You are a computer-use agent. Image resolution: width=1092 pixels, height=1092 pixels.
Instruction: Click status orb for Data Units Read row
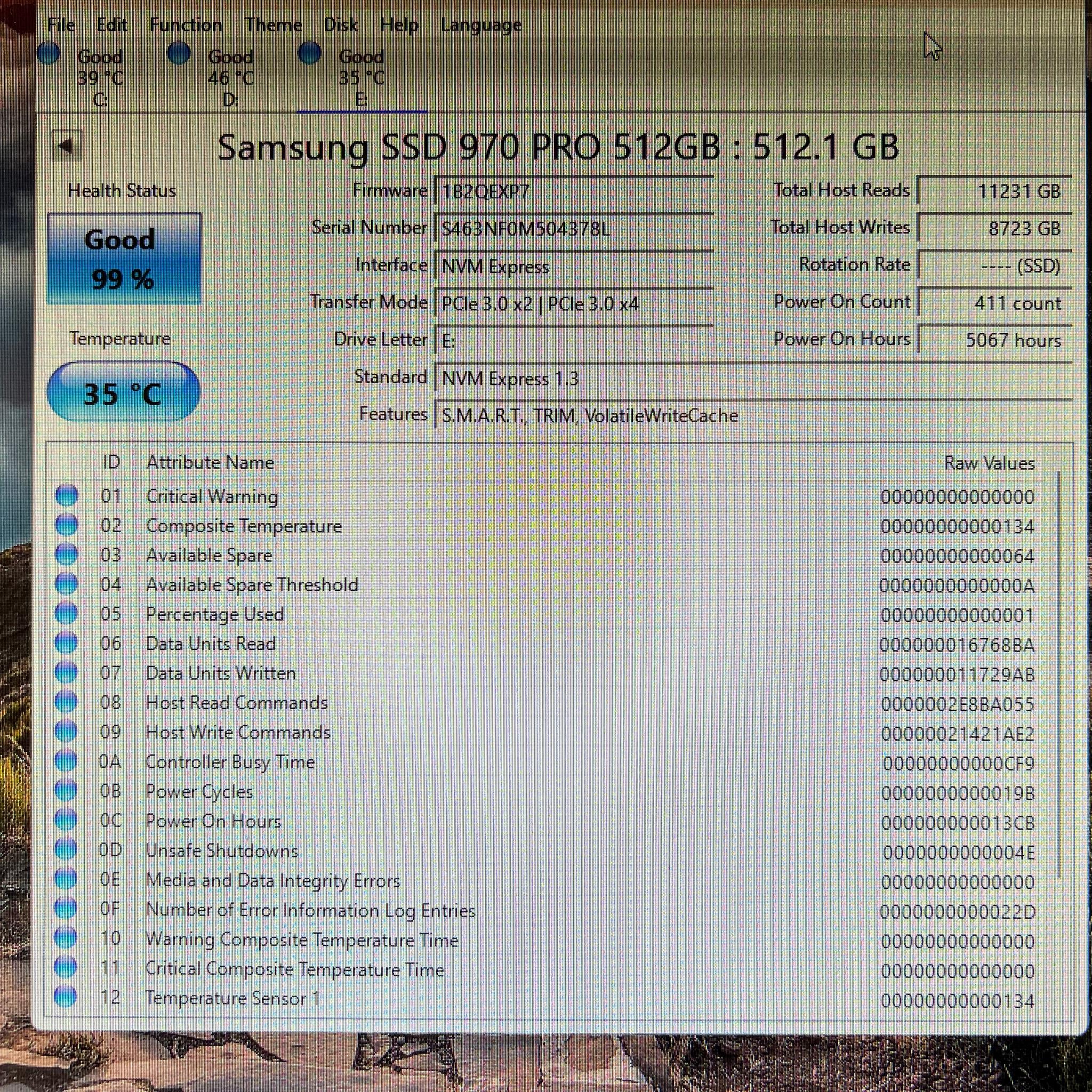(67, 643)
